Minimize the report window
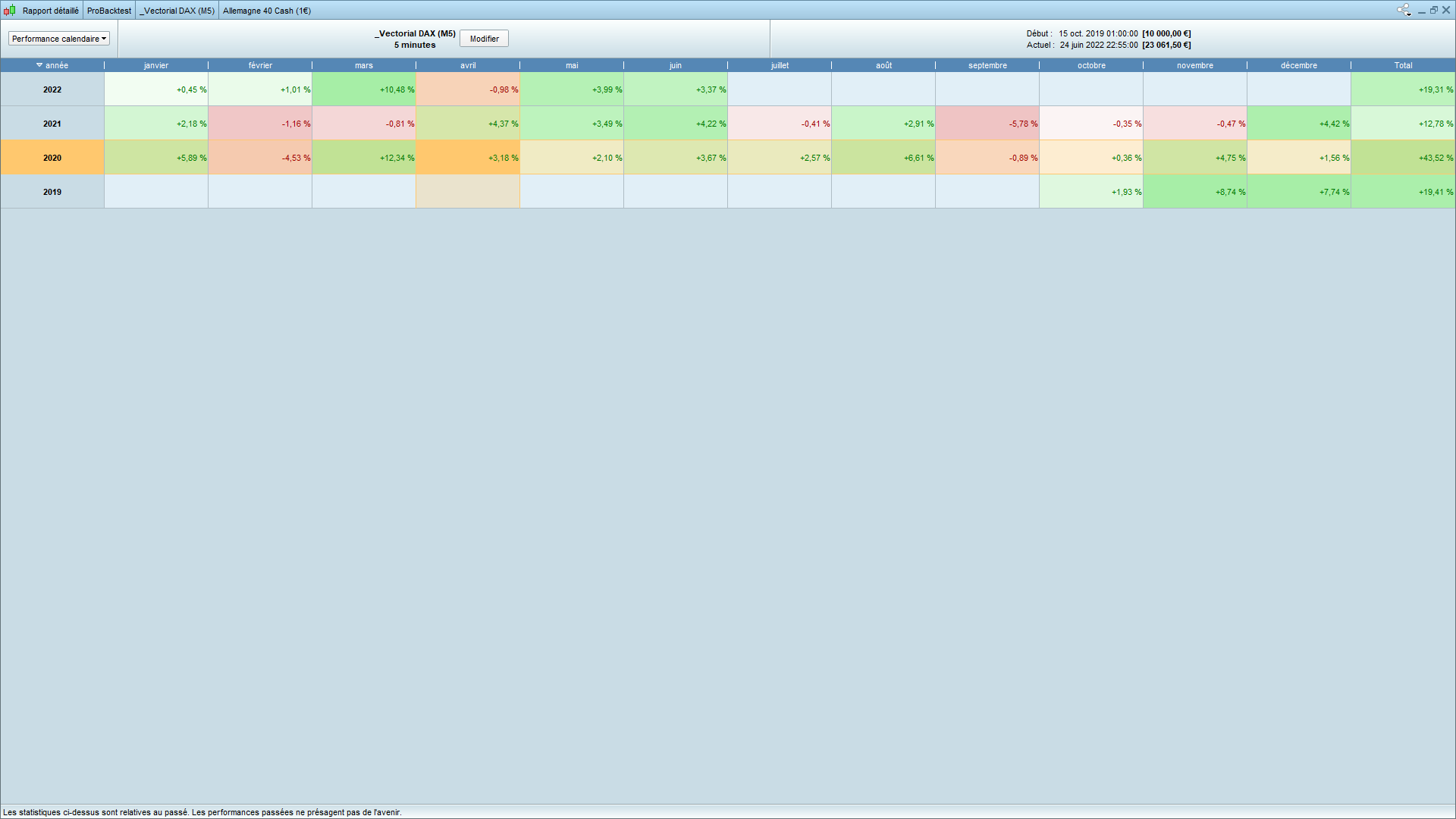Viewport: 1456px width, 819px height. point(1422,11)
